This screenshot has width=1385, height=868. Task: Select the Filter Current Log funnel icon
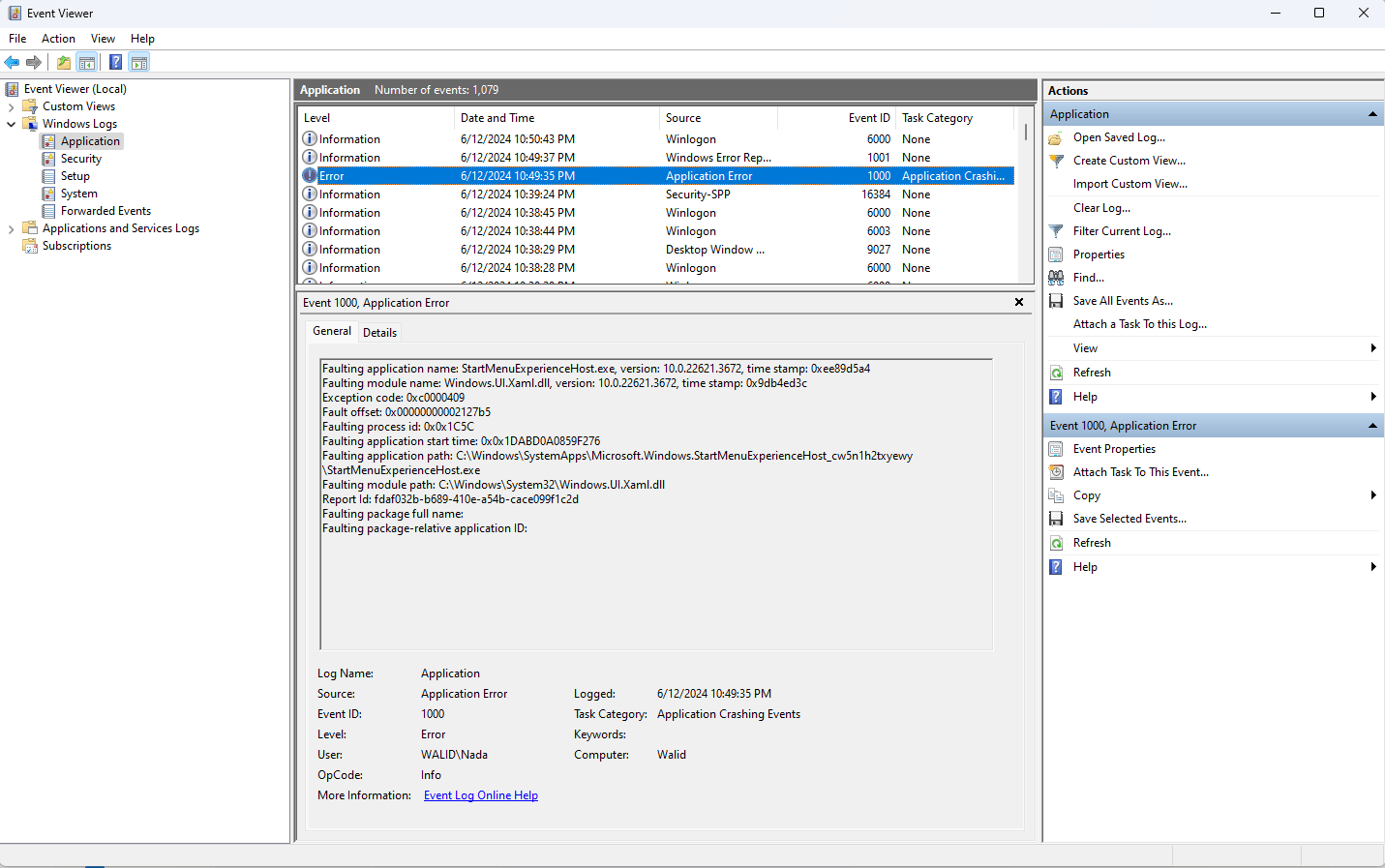1056,230
